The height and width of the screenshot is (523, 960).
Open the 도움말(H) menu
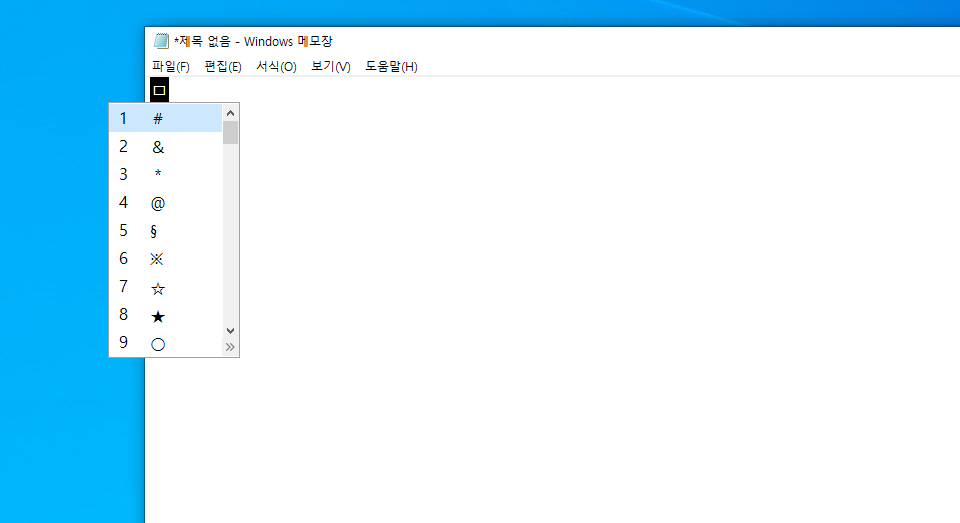tap(391, 66)
